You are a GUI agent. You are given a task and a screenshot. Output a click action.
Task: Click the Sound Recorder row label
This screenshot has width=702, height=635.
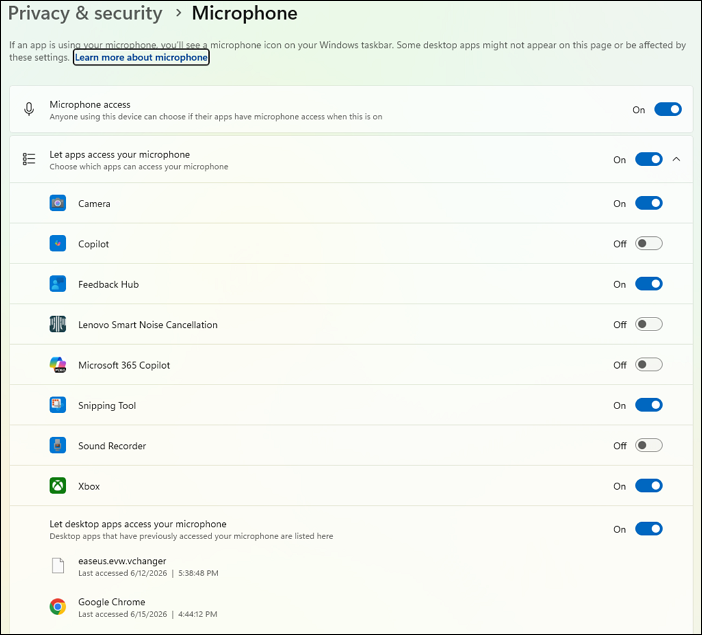click(112, 446)
